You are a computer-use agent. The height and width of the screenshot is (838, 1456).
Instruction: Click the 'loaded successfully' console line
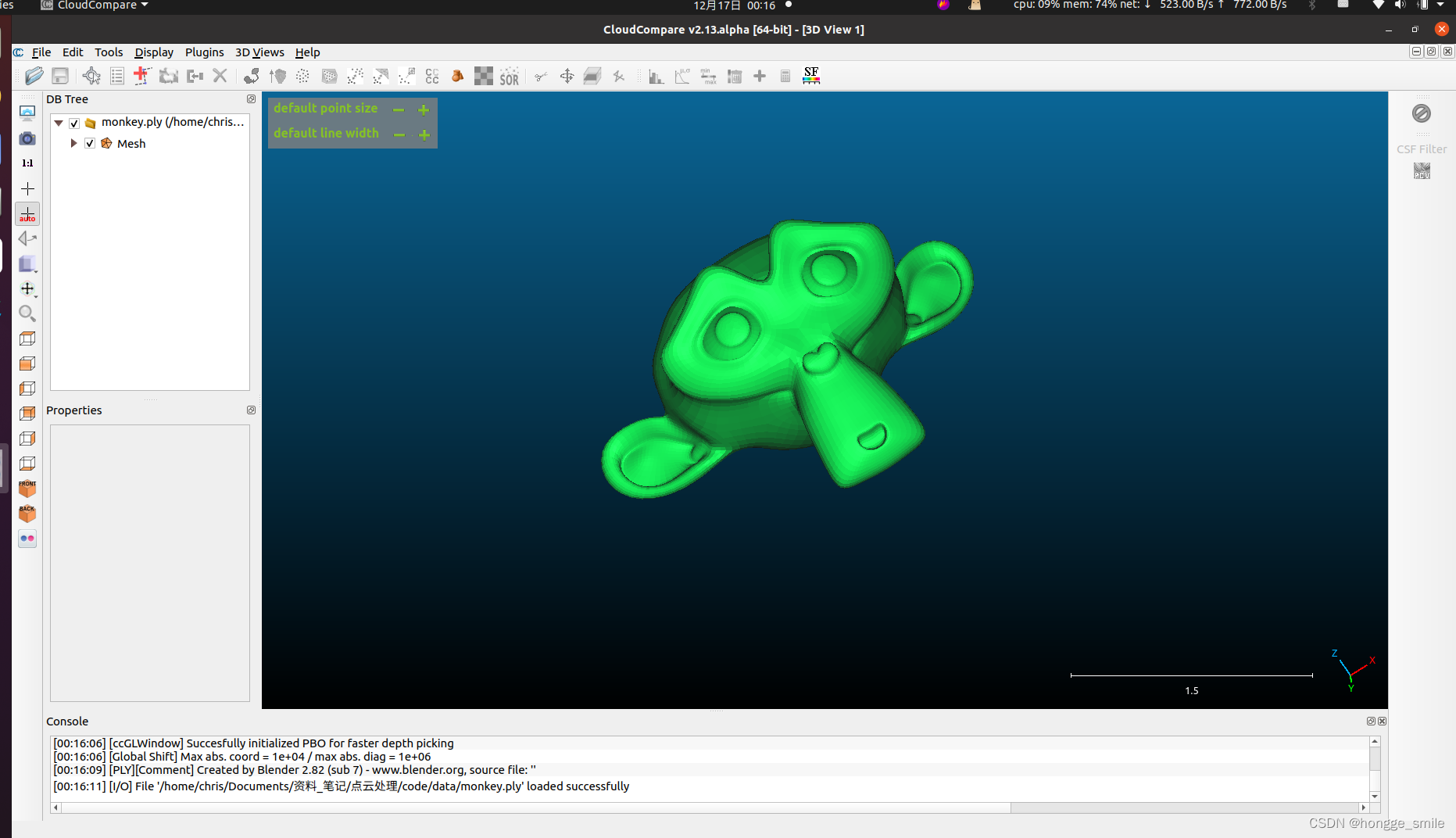[x=341, y=786]
